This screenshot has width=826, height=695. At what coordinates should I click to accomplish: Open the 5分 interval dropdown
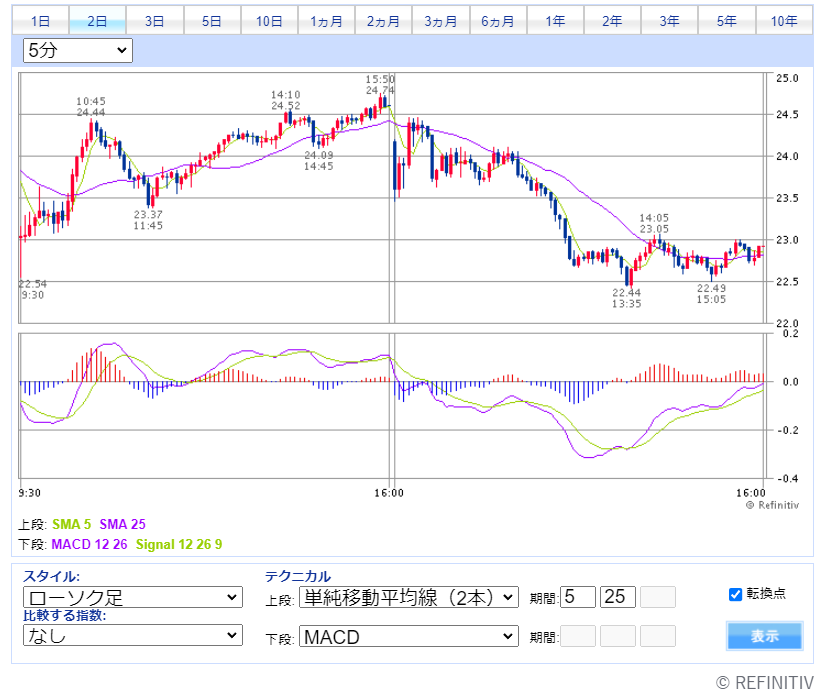coord(77,50)
